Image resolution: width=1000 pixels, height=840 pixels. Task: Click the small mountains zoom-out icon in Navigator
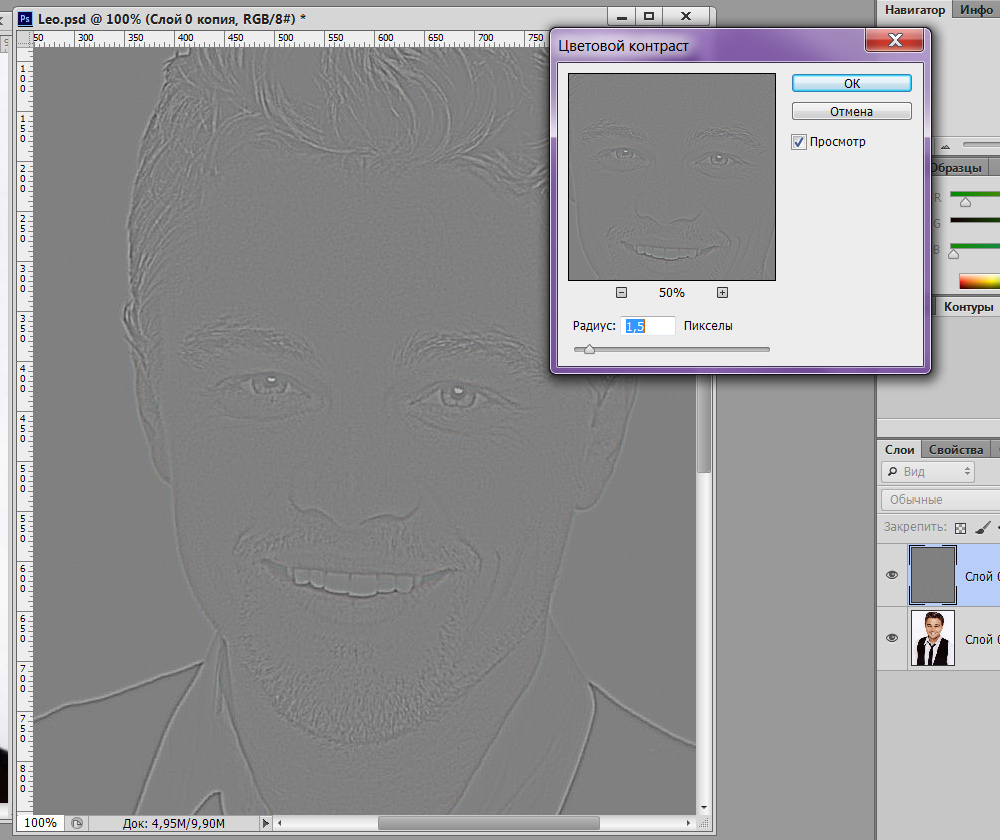945,146
